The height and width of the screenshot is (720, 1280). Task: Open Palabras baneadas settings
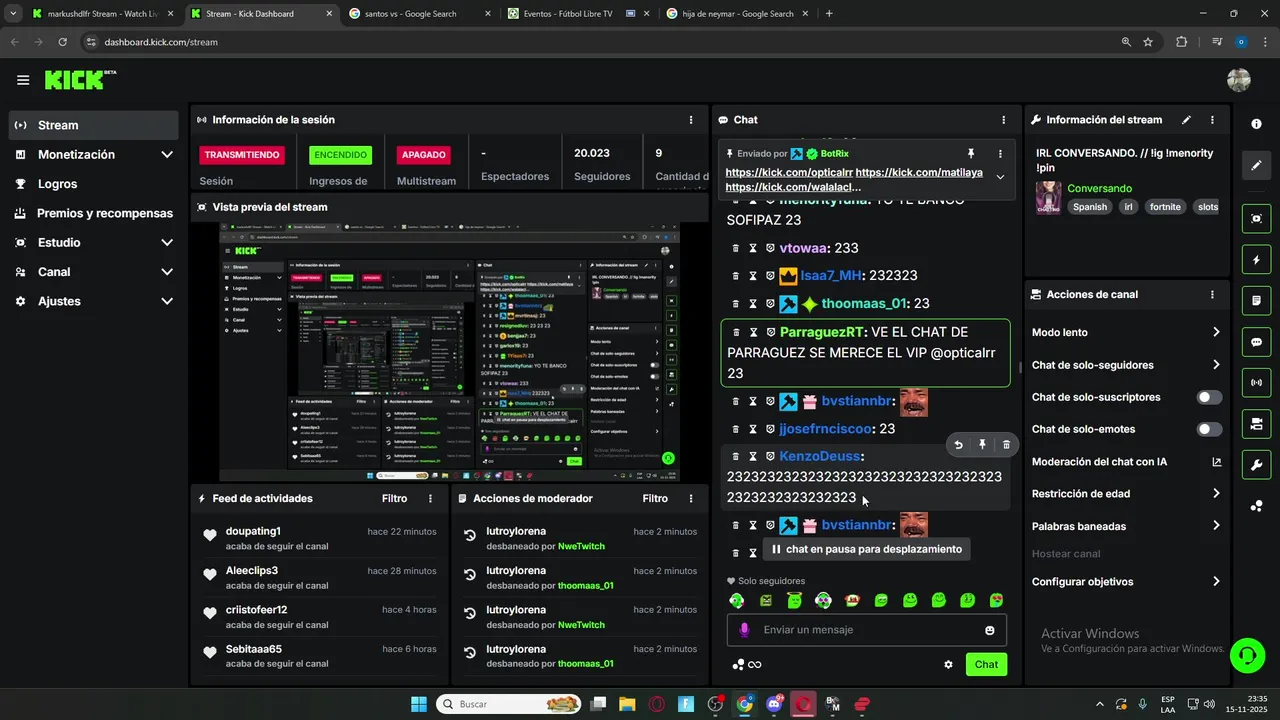click(x=1126, y=526)
